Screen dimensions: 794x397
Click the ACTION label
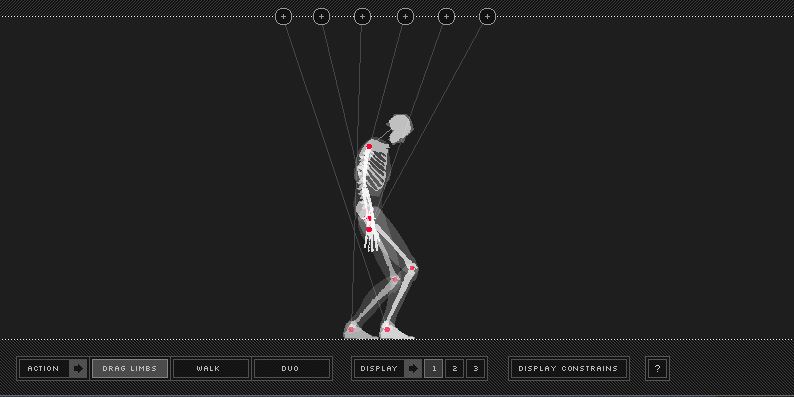click(x=44, y=369)
